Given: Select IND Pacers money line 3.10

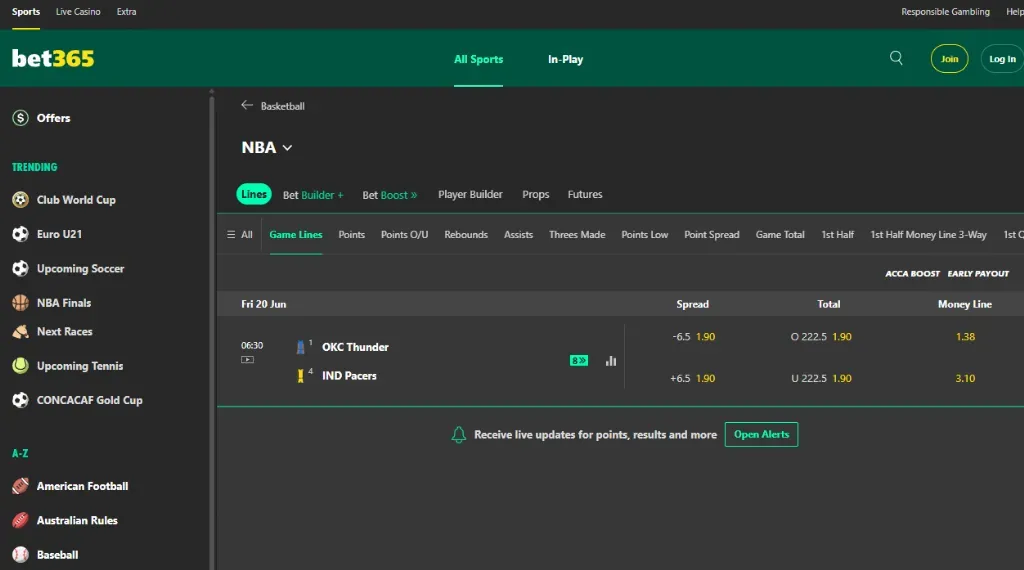Looking at the screenshot, I should pos(964,379).
